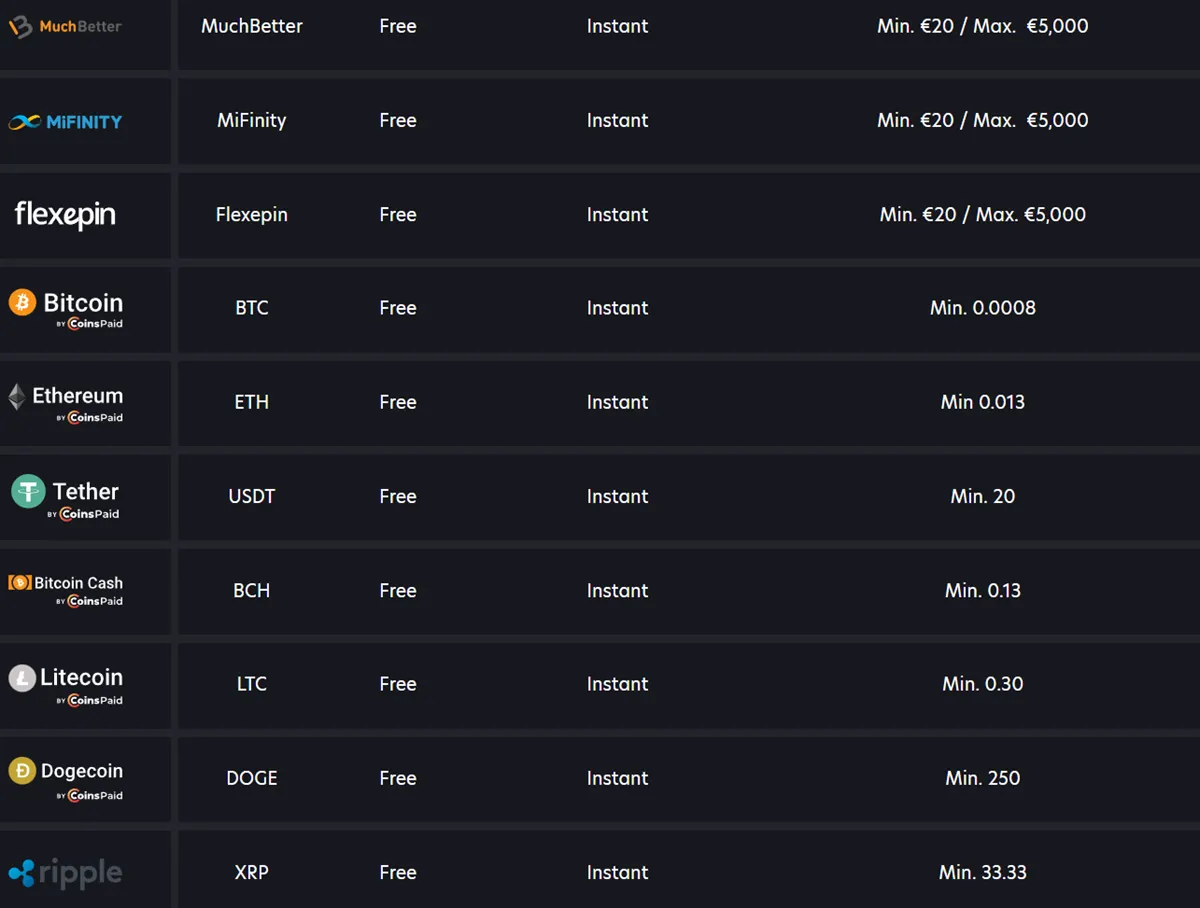This screenshot has width=1200, height=908.
Task: Click the Bitcoin Min. 0.0008 limit
Action: click(x=983, y=308)
